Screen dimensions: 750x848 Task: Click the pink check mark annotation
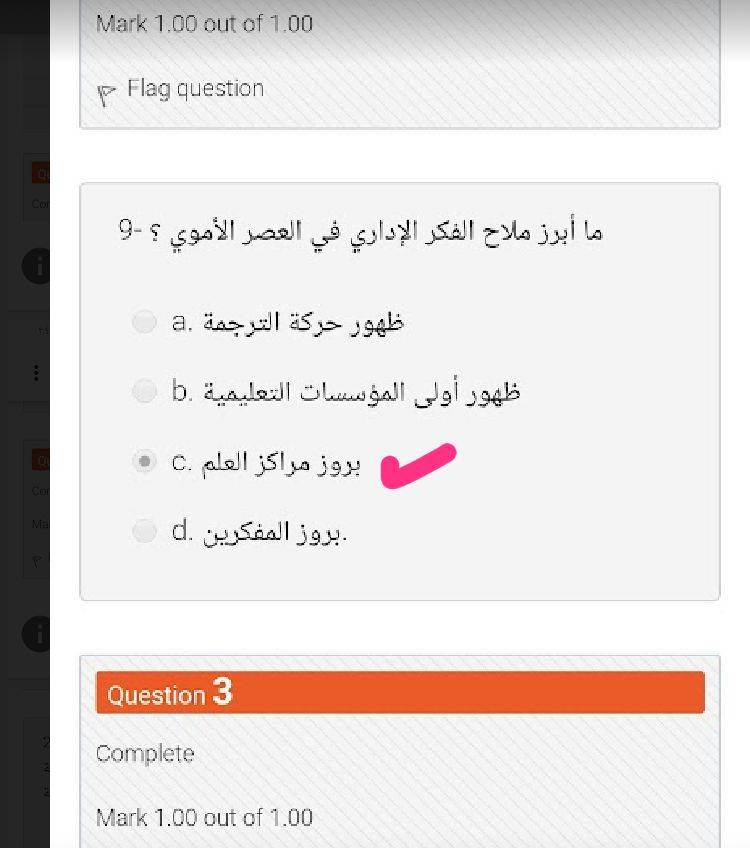click(418, 466)
